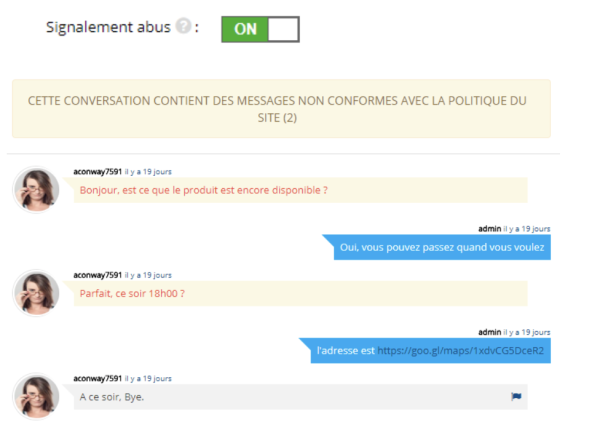Click the 'l'adresse est' text in the blue bubble
This screenshot has width=600, height=438.
tap(345, 351)
